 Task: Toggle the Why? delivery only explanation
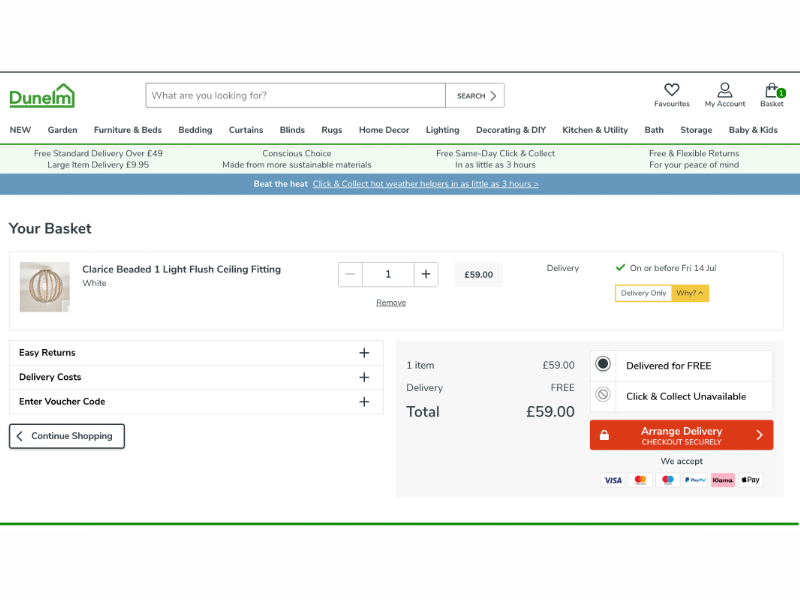click(x=690, y=293)
